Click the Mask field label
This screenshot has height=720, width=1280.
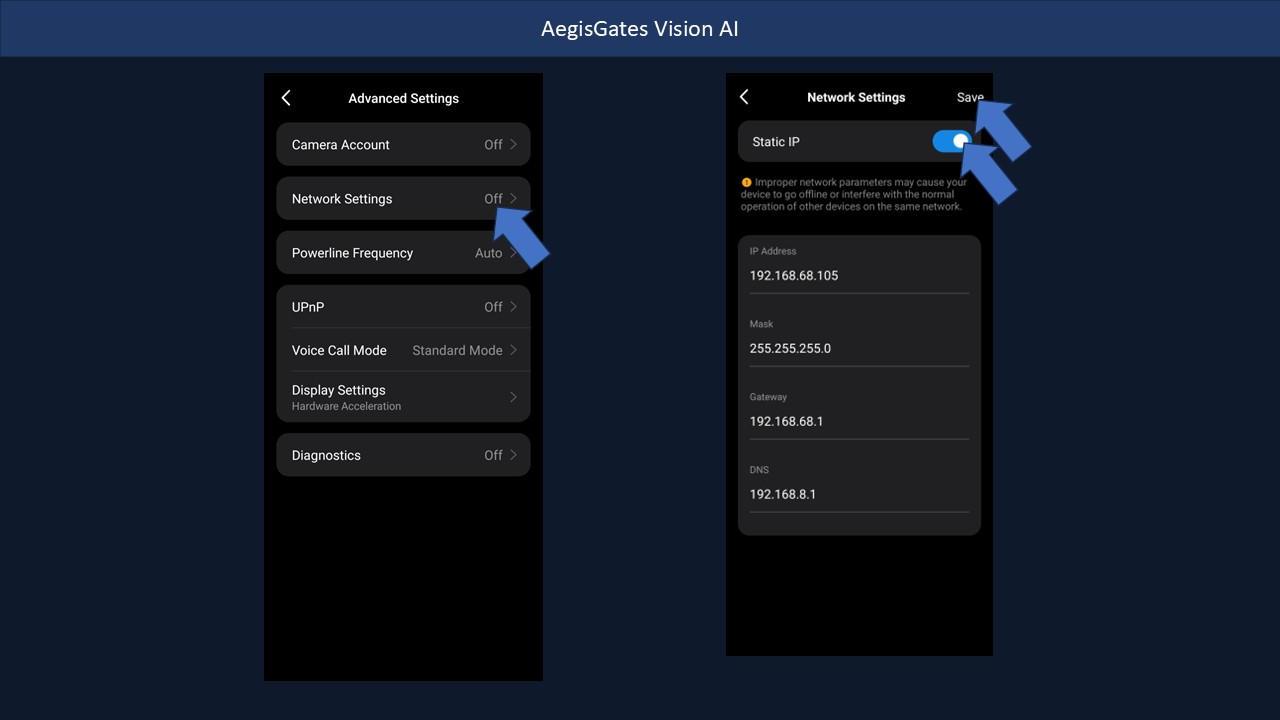point(761,324)
